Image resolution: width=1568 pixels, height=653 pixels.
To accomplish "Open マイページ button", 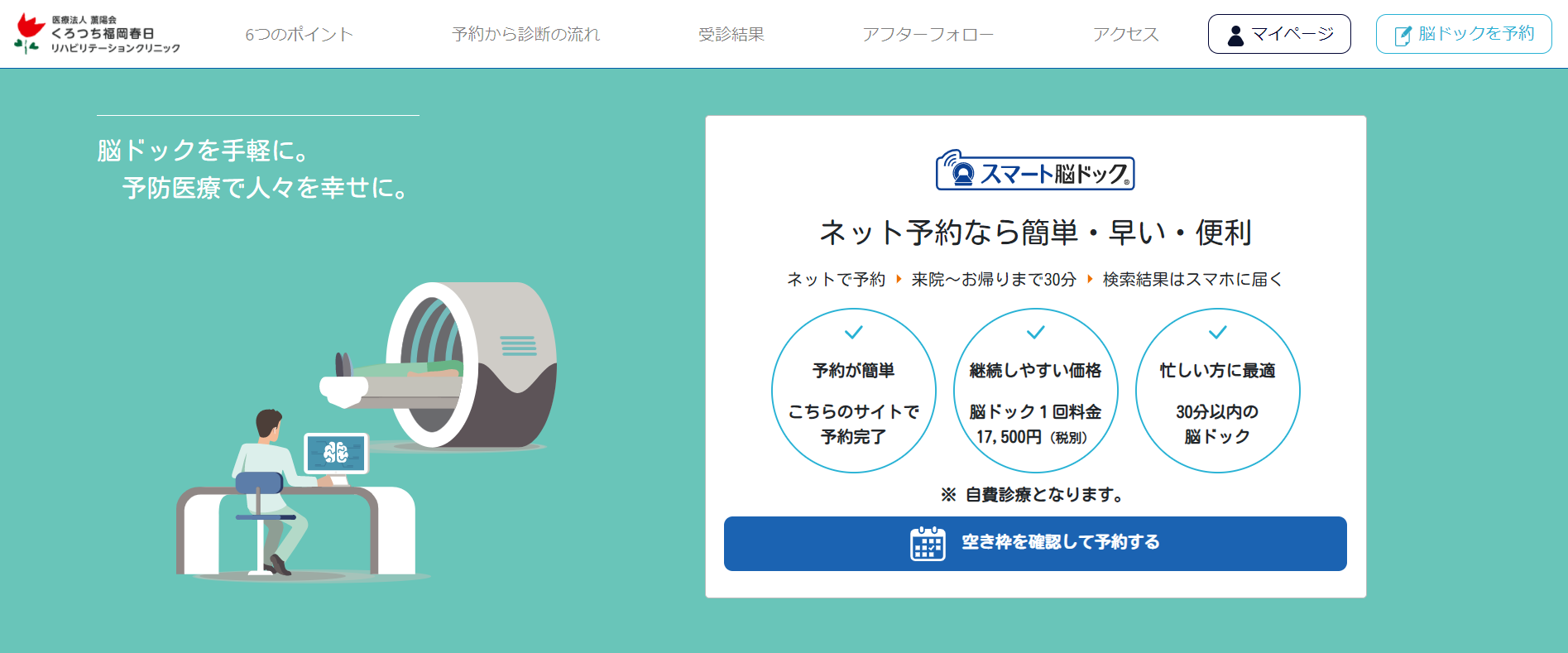I will point(1278,34).
